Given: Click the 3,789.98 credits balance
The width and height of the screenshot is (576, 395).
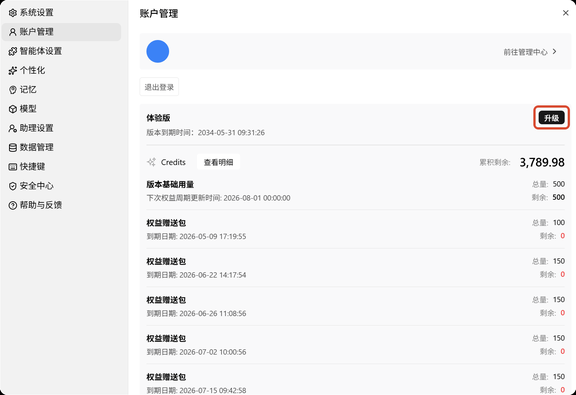Looking at the screenshot, I should tap(542, 162).
